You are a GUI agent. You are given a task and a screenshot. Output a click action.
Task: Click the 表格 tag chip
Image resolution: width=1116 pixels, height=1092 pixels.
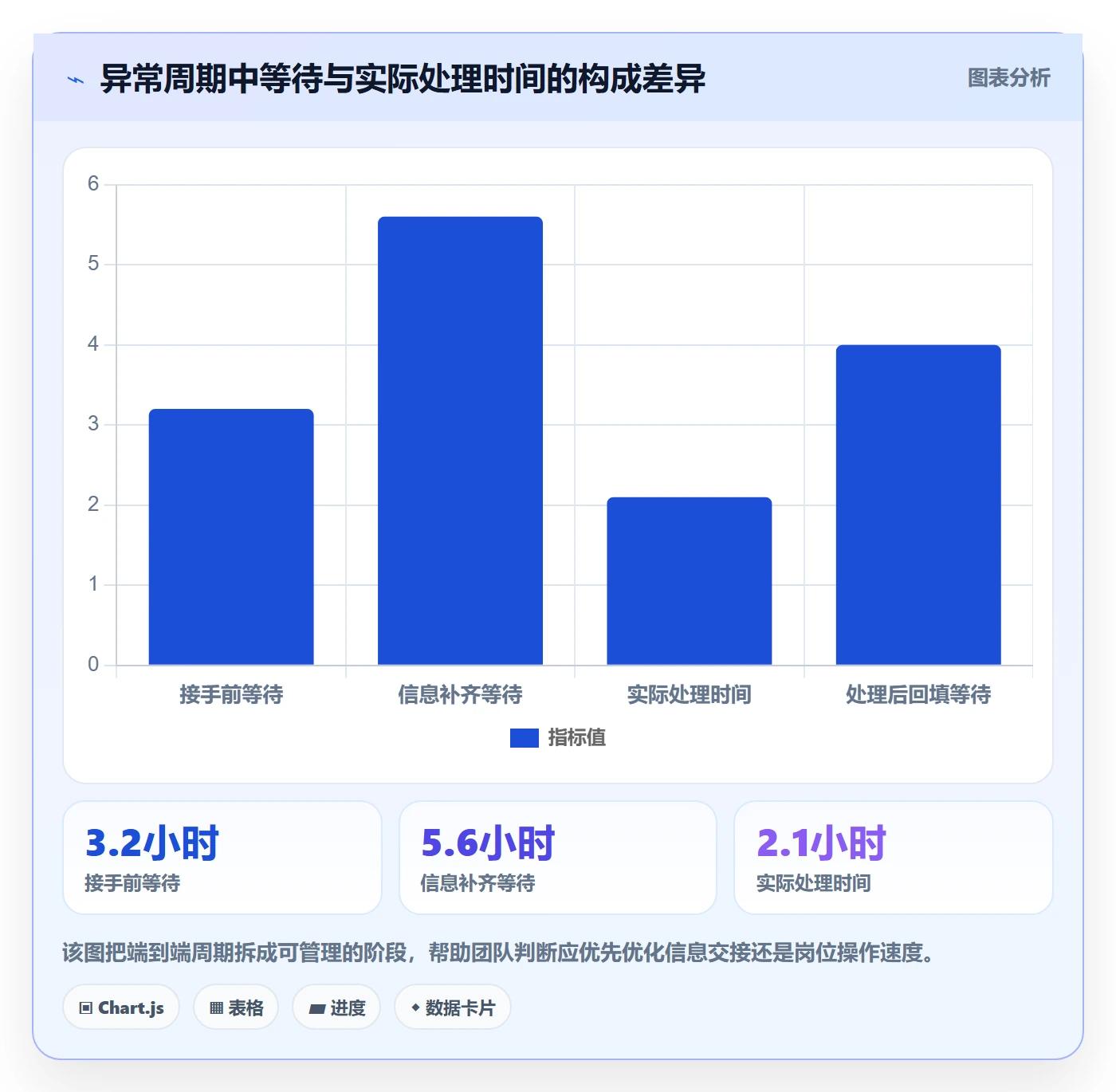point(236,1008)
